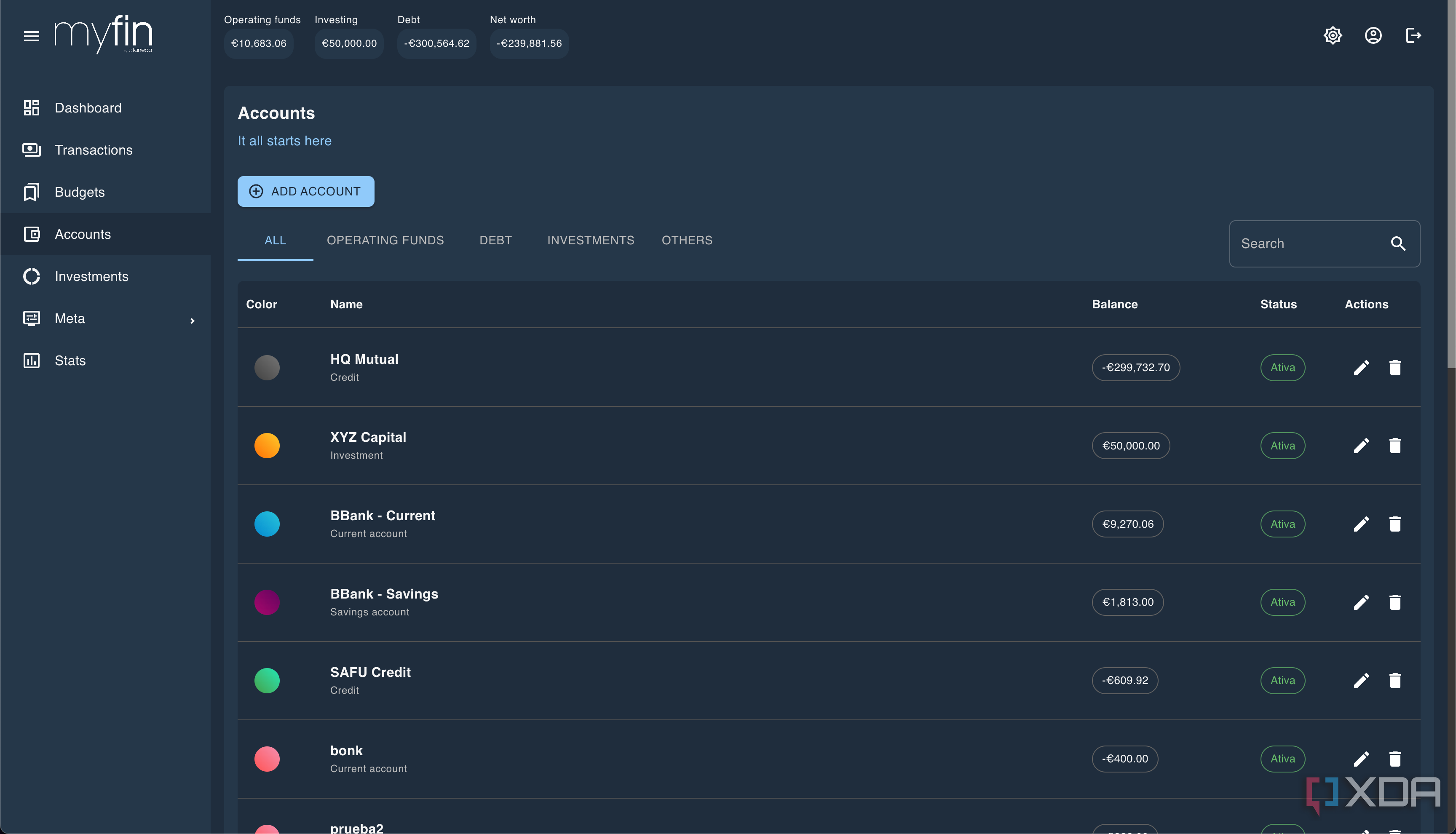Edit the XYZ Capital account
Screen dimensions: 1456x834
(1362, 446)
